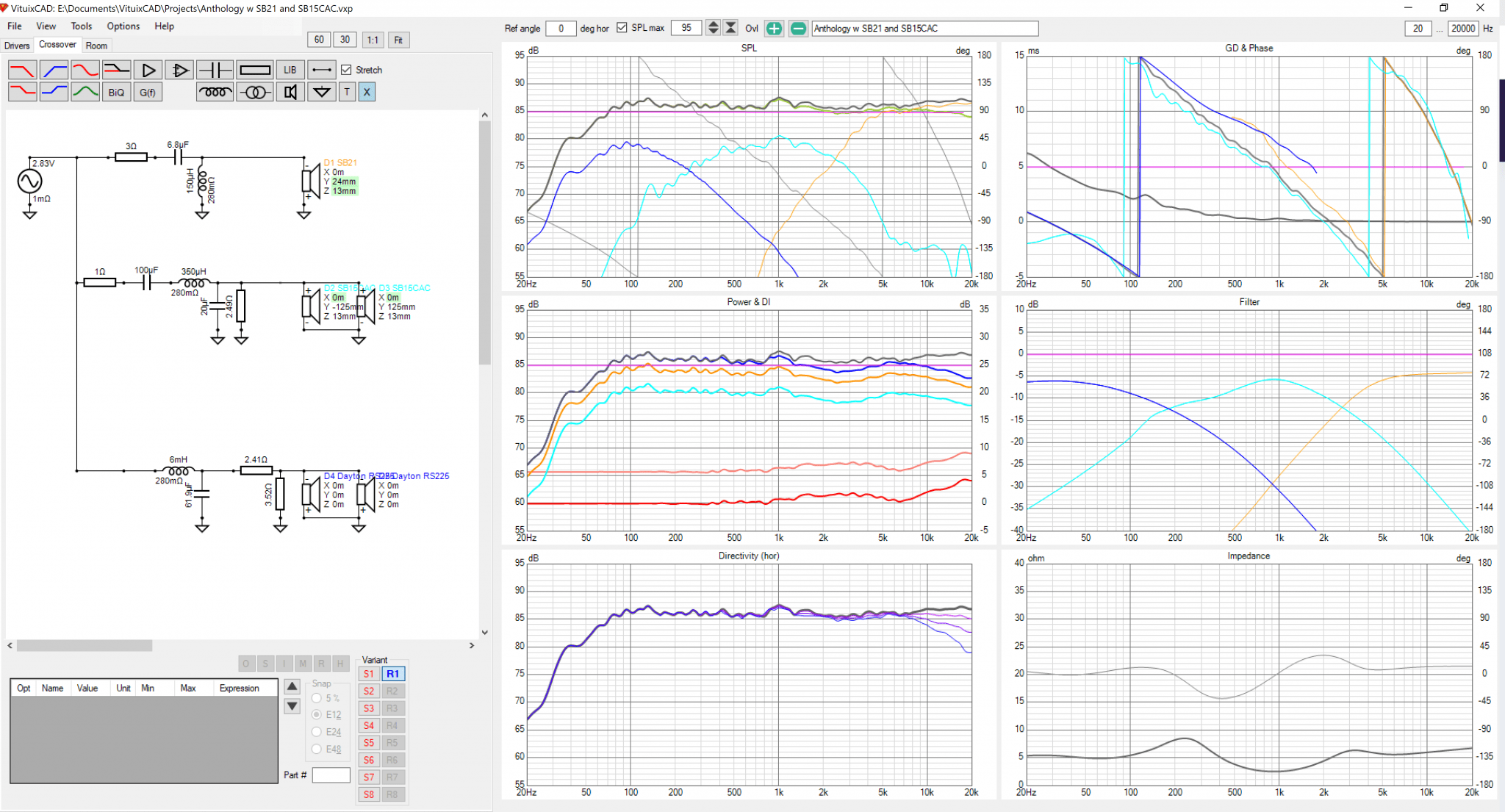Add a buffer amplifier triangle component
Screen dimensions: 1505x812
click(148, 70)
